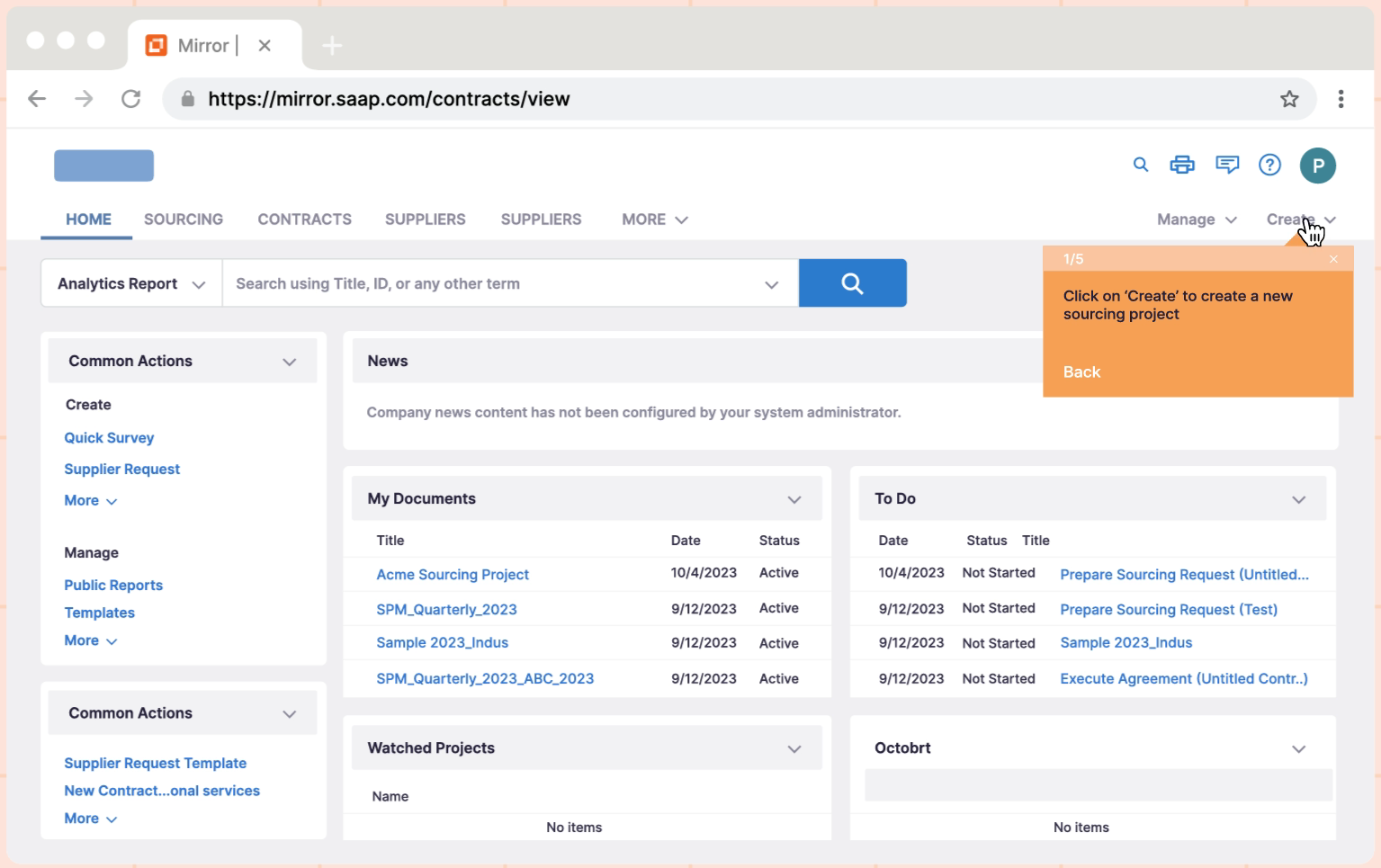Click the To Do Status column header
This screenshot has height=868, width=1381.
pos(986,541)
